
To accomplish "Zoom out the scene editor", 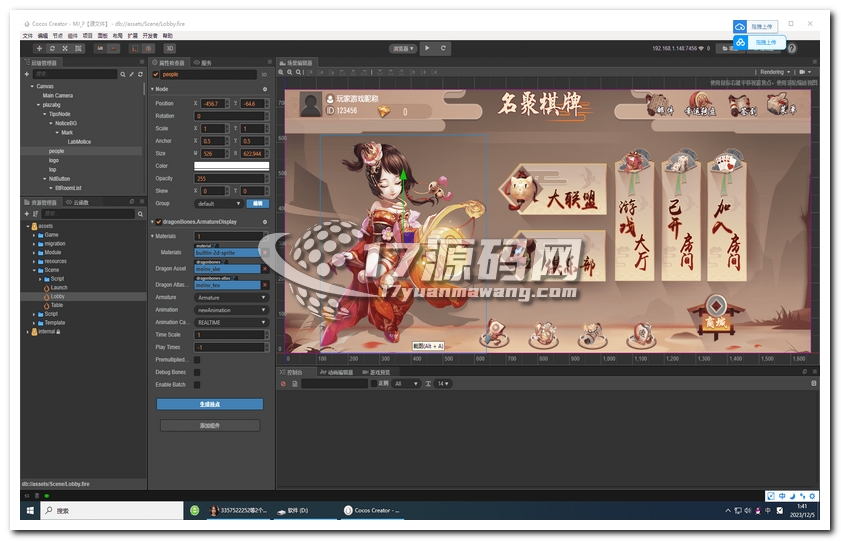I will click(x=290, y=72).
